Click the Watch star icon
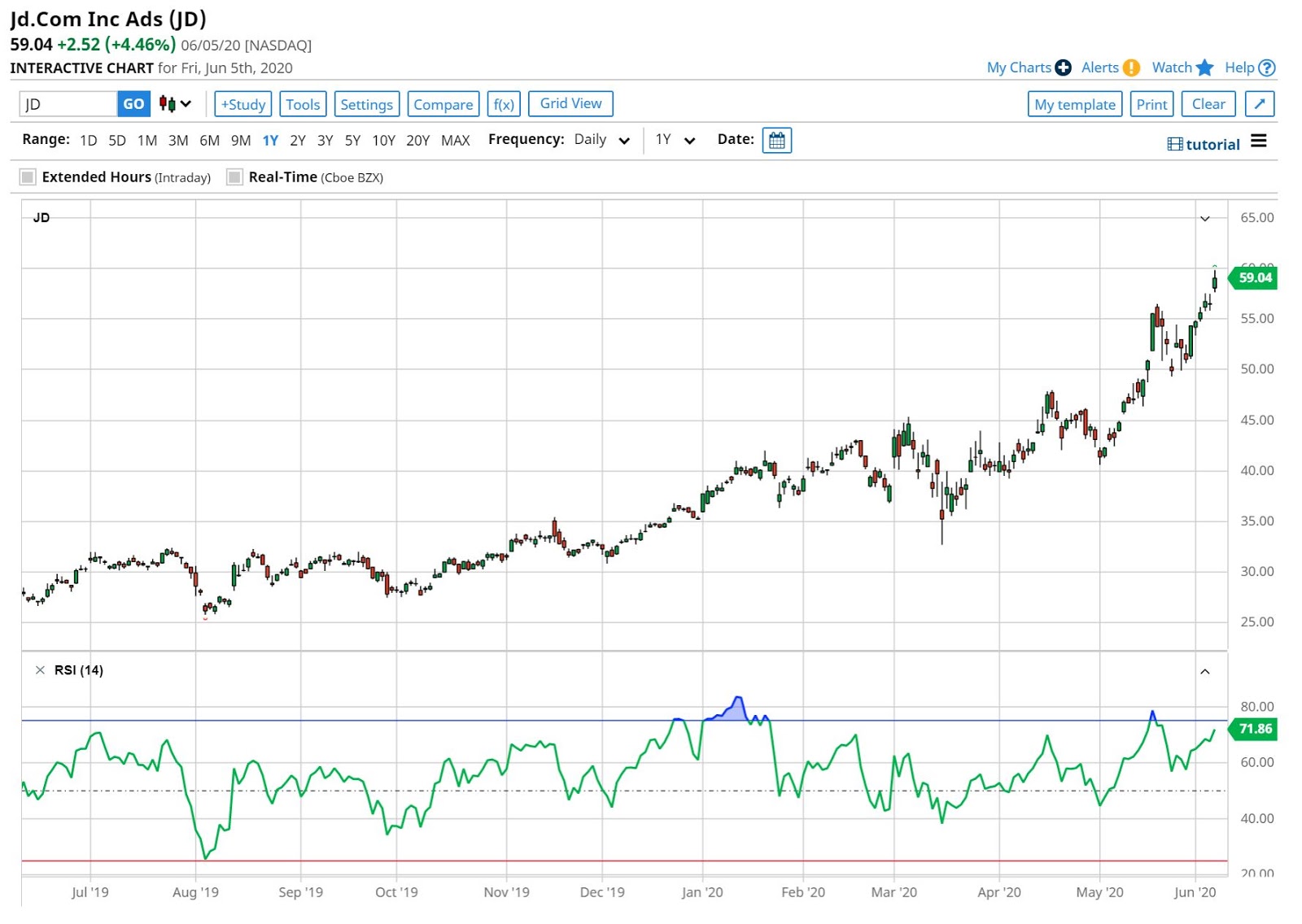 pyautogui.click(x=1205, y=68)
